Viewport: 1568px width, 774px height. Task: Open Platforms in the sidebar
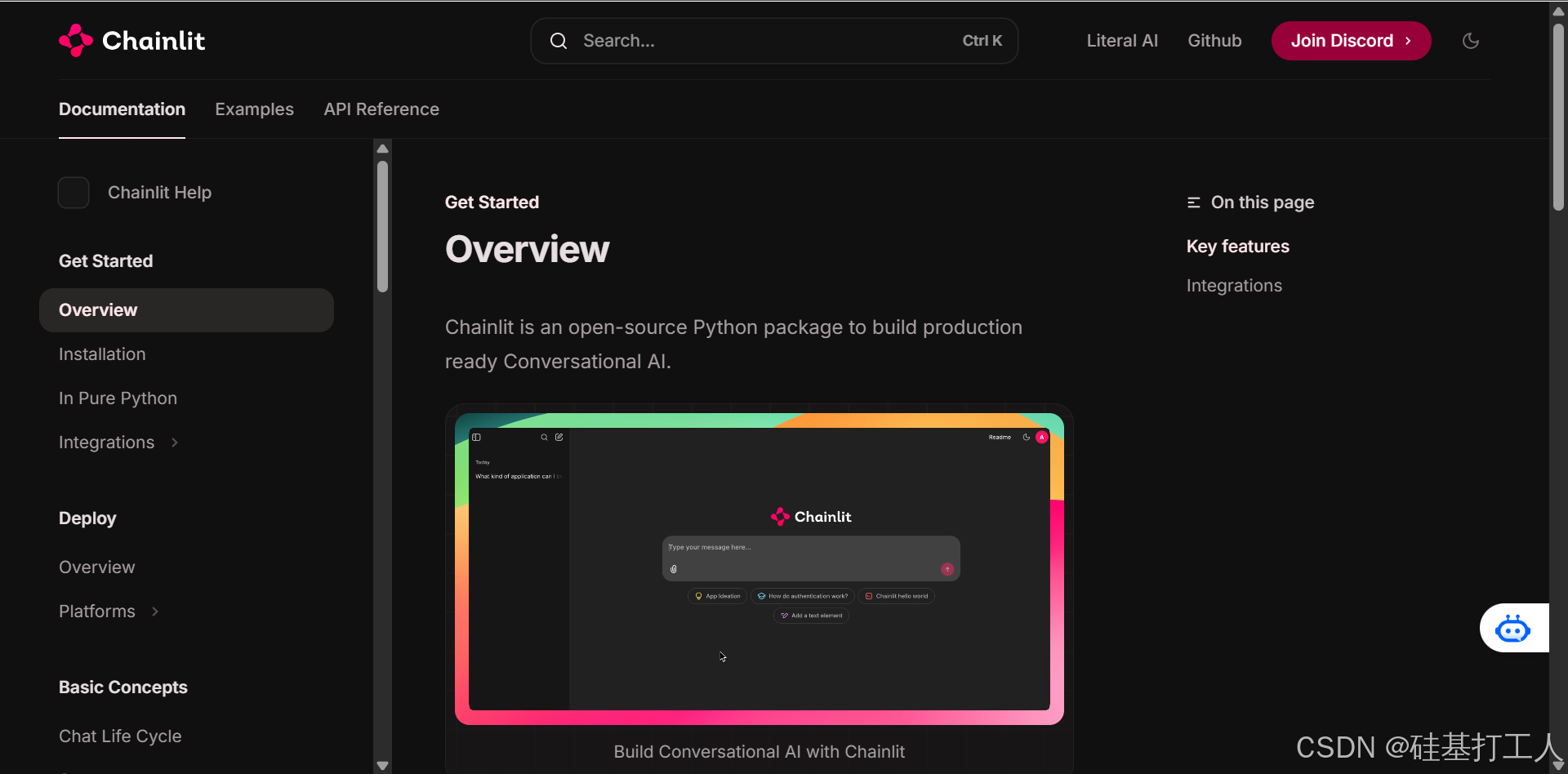click(96, 612)
